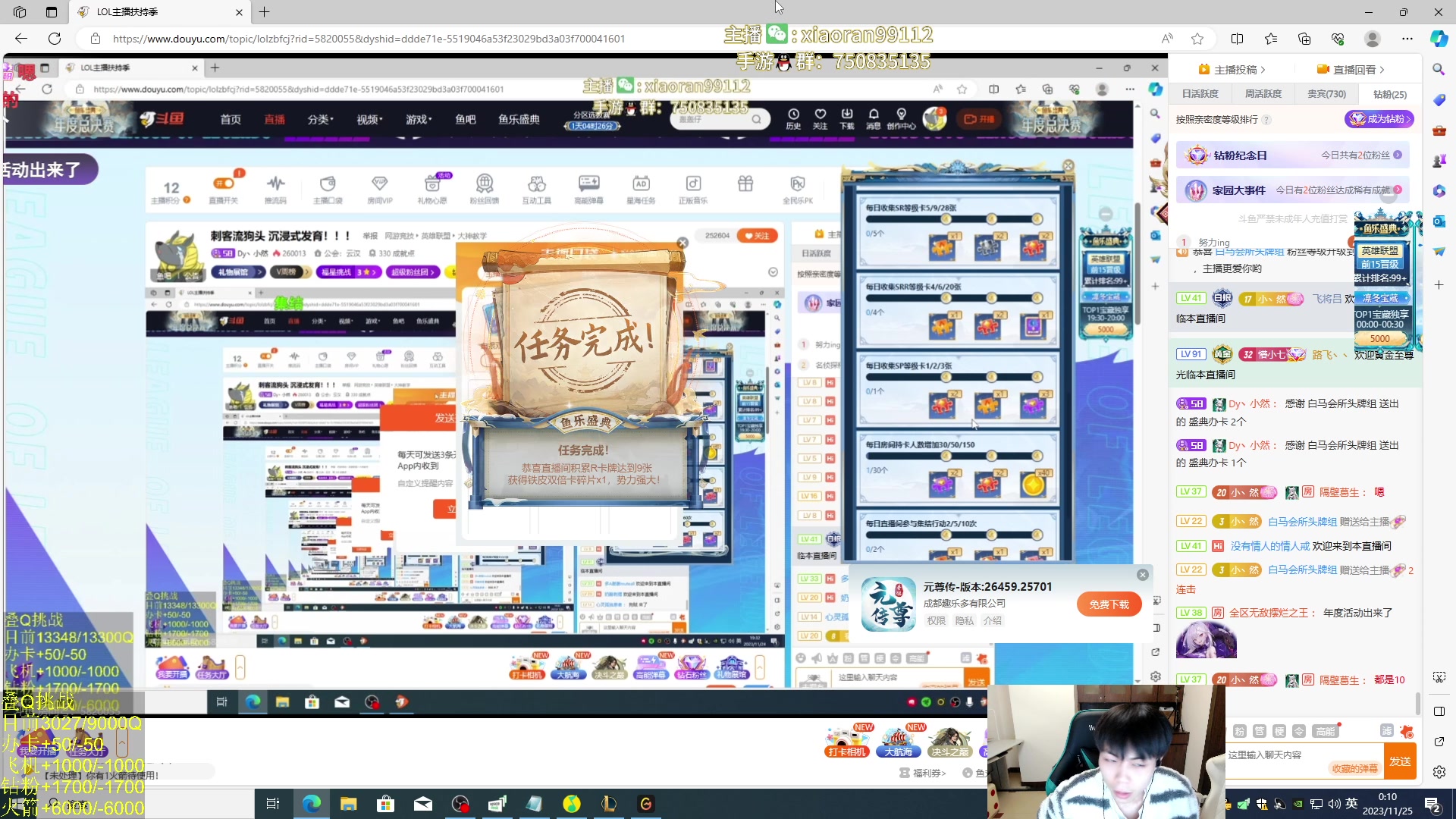Viewport: 1456px width, 819px height.
Task: Open the tab actions menu icon
Action: pos(52,12)
